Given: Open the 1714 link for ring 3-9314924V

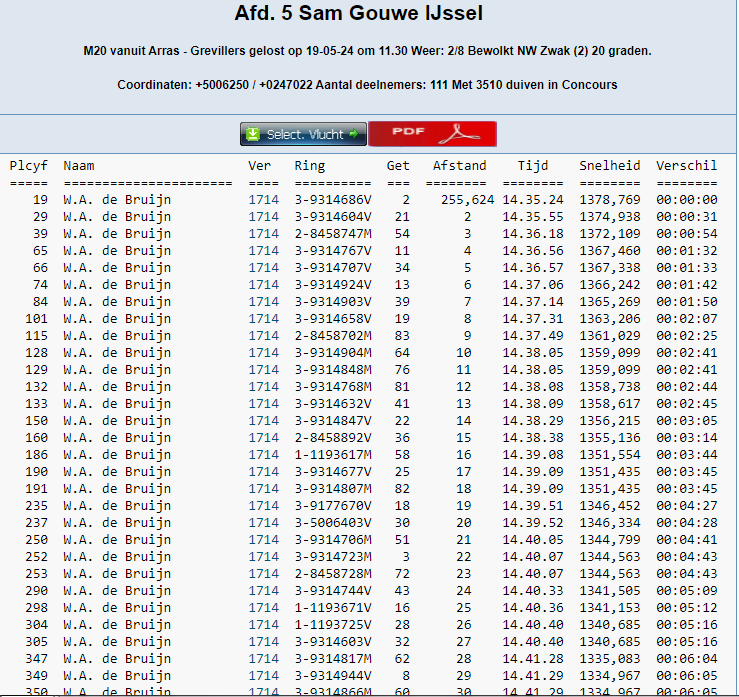Looking at the screenshot, I should pos(263,284).
